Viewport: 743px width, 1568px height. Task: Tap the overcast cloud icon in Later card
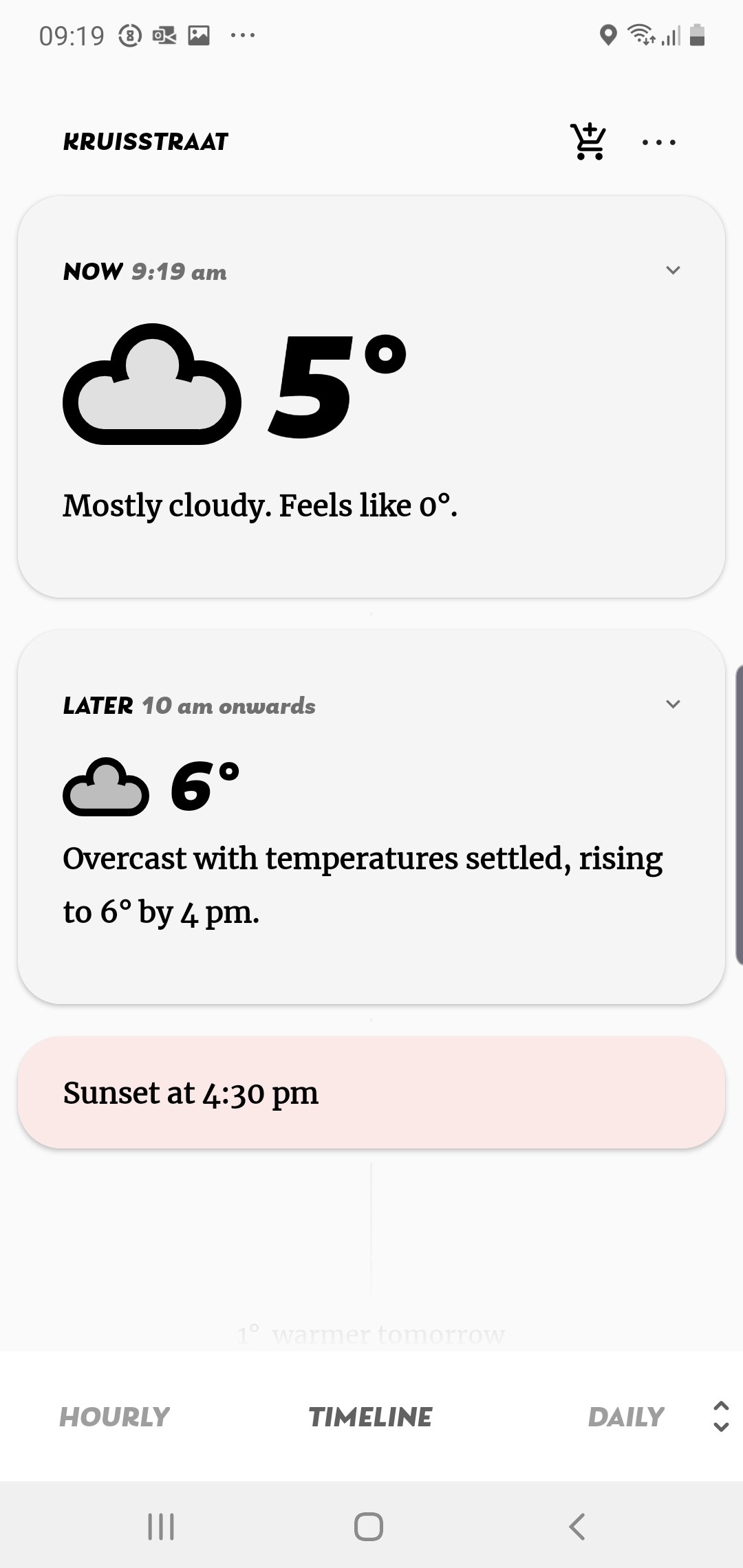(106, 787)
